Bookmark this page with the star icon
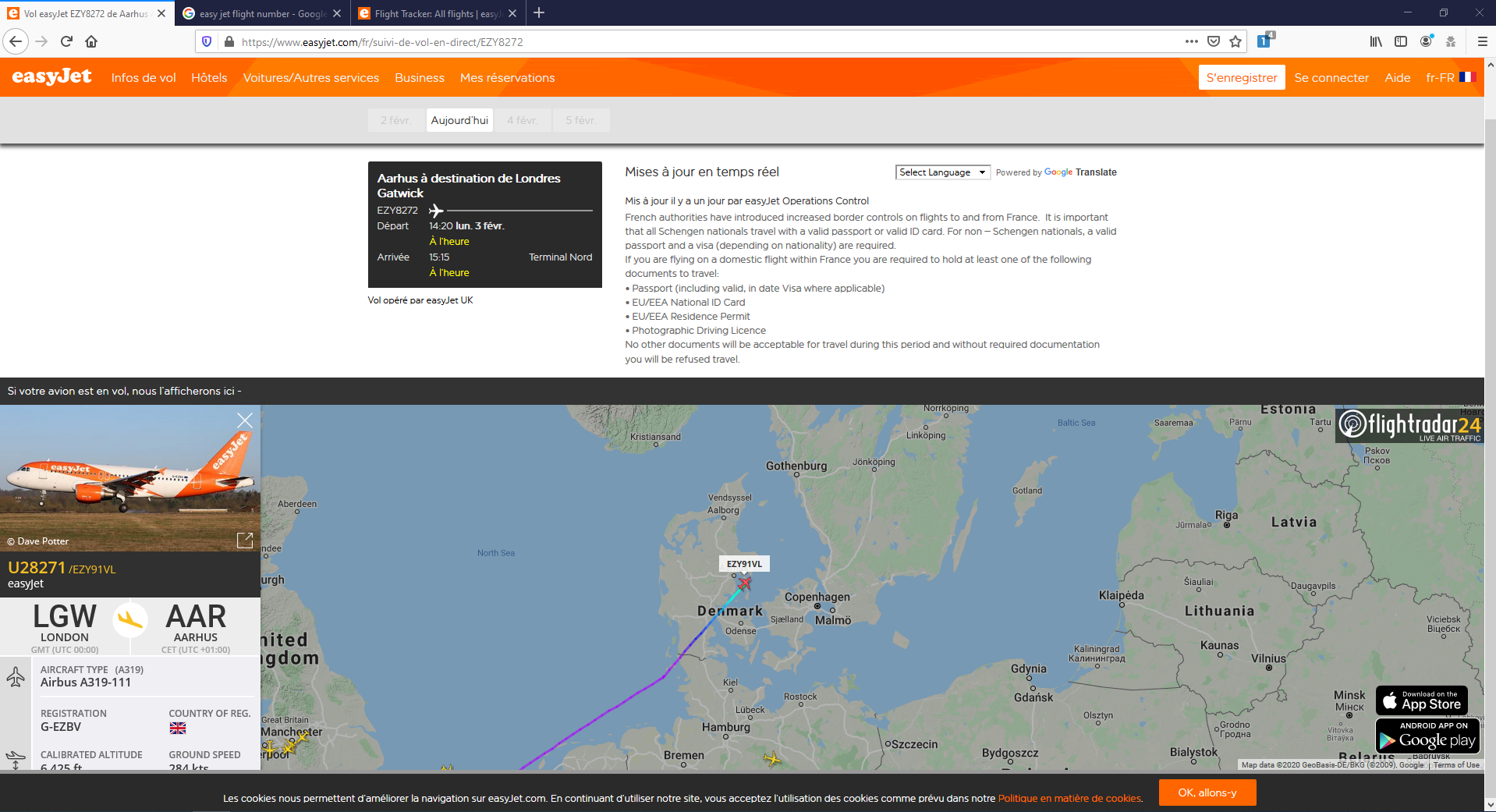 pos(1235,41)
